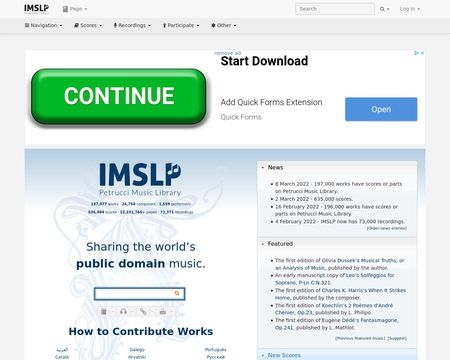Open Charles K. Harris's When It Strikes Home
This screenshot has height=360, width=450.
coord(340,294)
